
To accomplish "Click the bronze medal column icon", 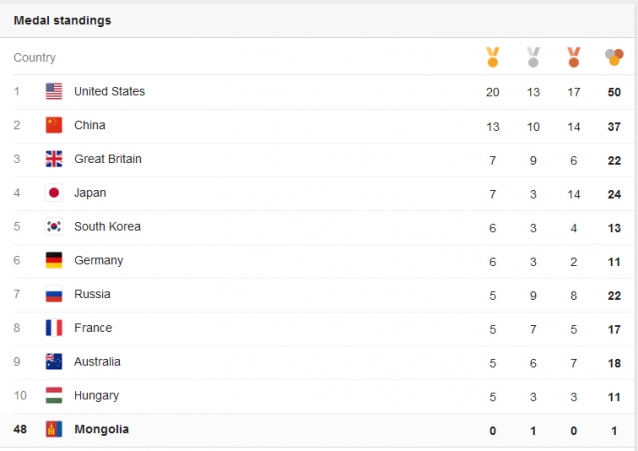I will [x=574, y=57].
